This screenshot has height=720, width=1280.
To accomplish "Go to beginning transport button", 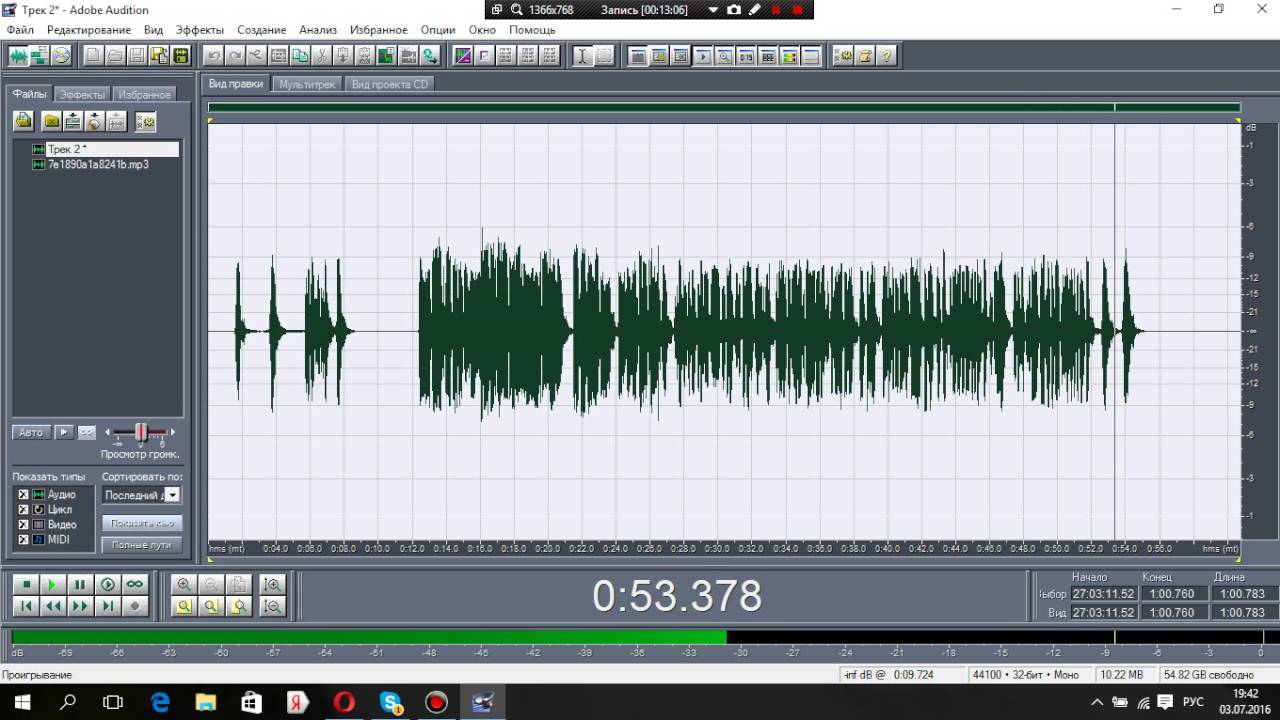I will coord(27,606).
